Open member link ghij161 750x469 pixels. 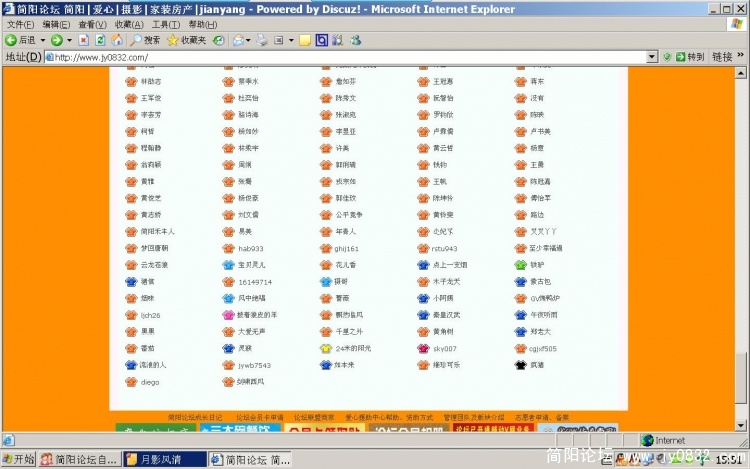pyautogui.click(x=347, y=249)
